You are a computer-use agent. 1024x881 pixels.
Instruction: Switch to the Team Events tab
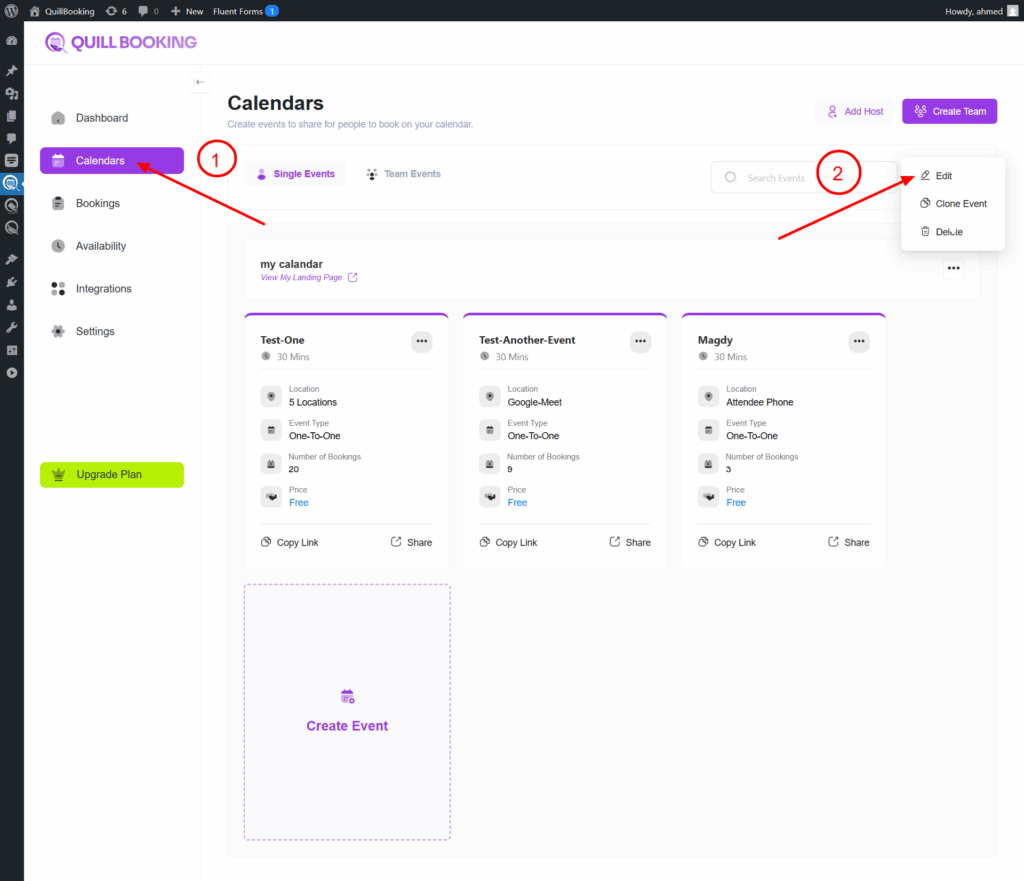click(403, 174)
